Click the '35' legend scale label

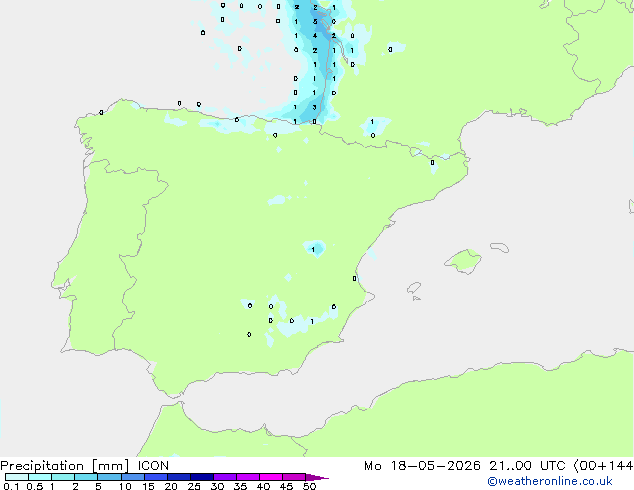tap(240, 486)
